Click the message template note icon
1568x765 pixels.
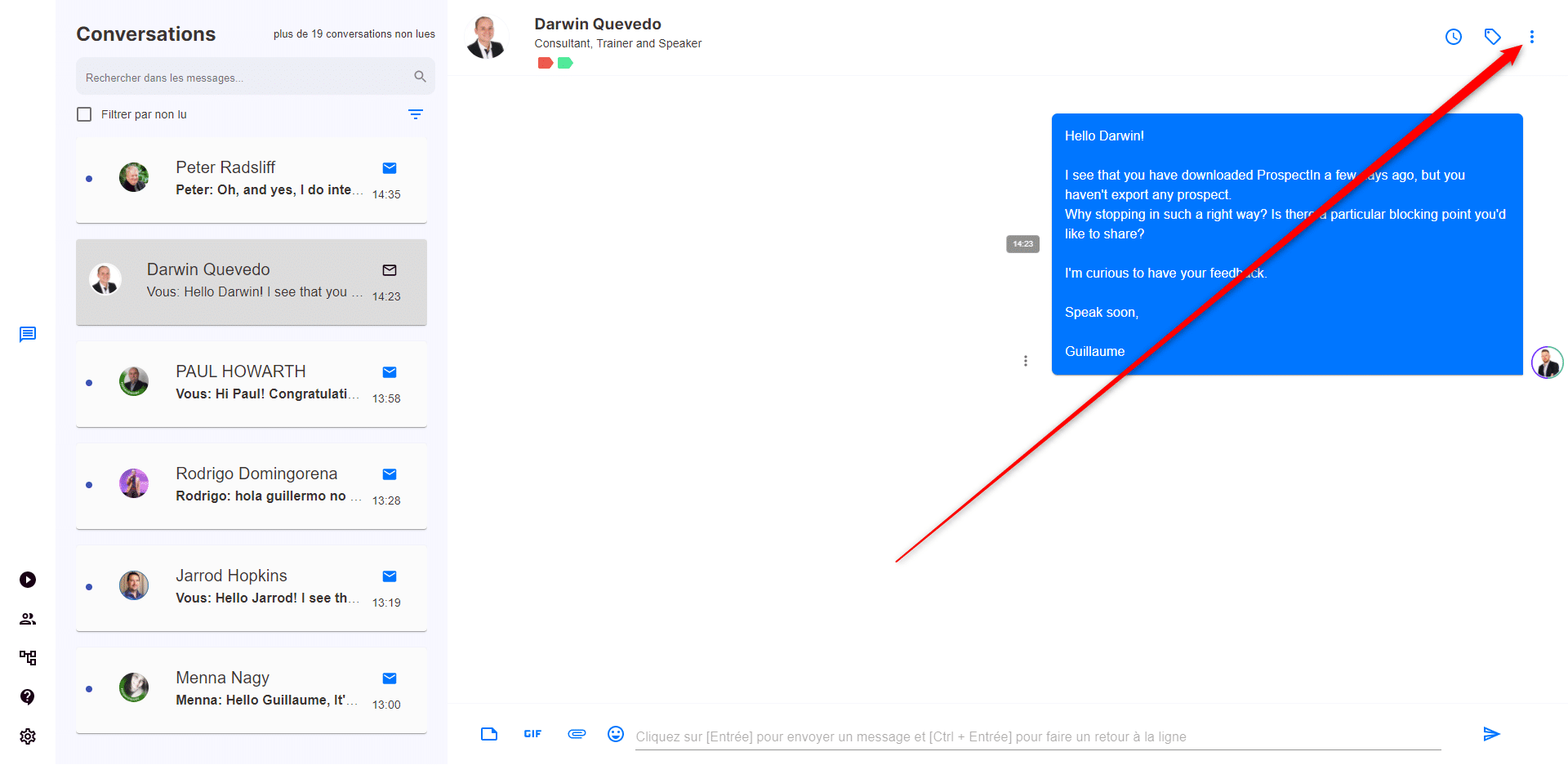489,734
